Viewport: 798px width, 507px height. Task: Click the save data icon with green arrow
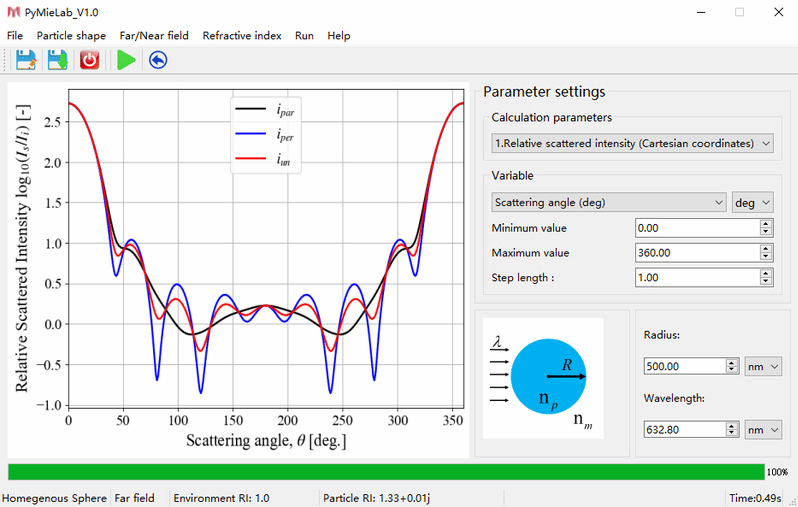tap(57, 60)
